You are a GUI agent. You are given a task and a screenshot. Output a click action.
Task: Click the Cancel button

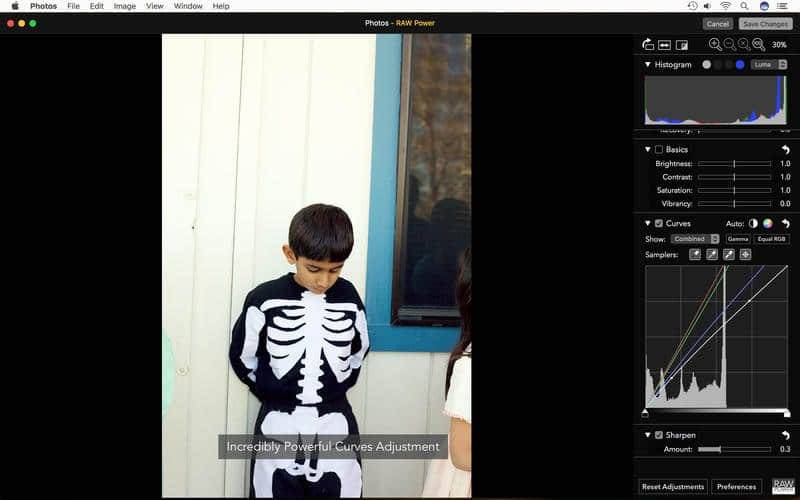pyautogui.click(x=718, y=23)
